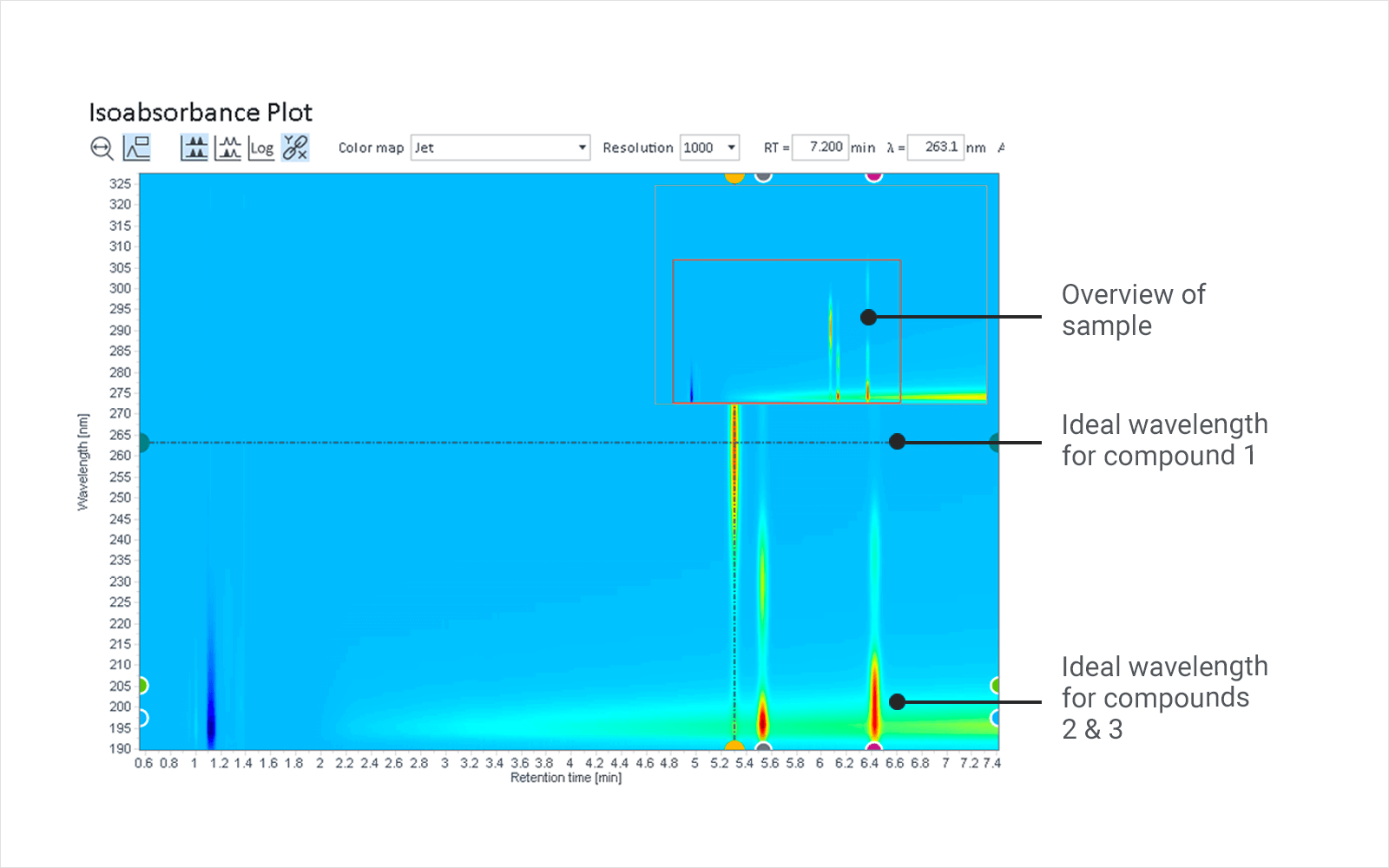Image resolution: width=1389 pixels, height=868 pixels.
Task: Click the wavelength λ input field
Action: coord(935,148)
